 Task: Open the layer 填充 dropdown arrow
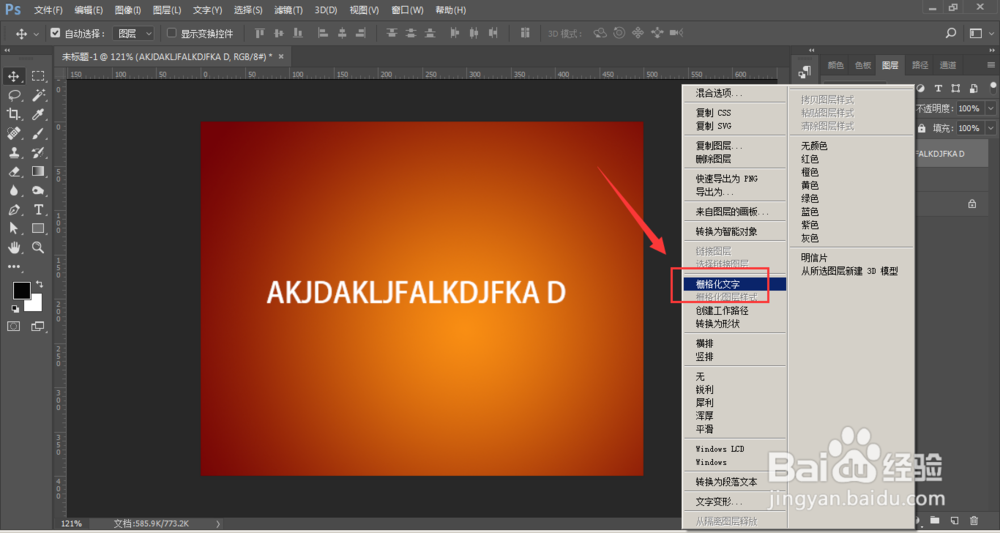point(990,128)
